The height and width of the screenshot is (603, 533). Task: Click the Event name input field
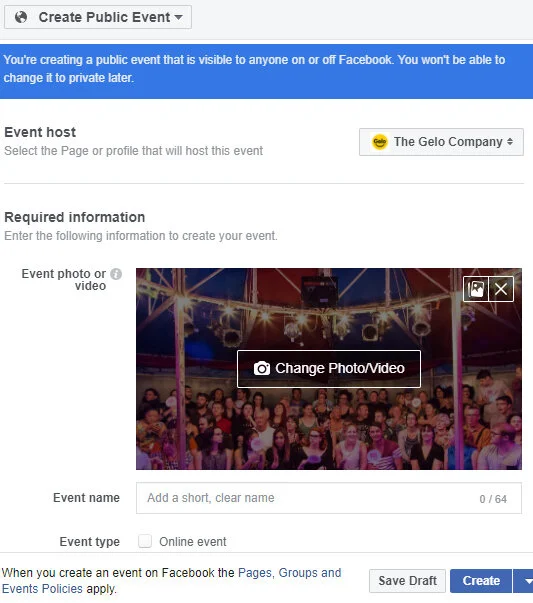tap(329, 498)
